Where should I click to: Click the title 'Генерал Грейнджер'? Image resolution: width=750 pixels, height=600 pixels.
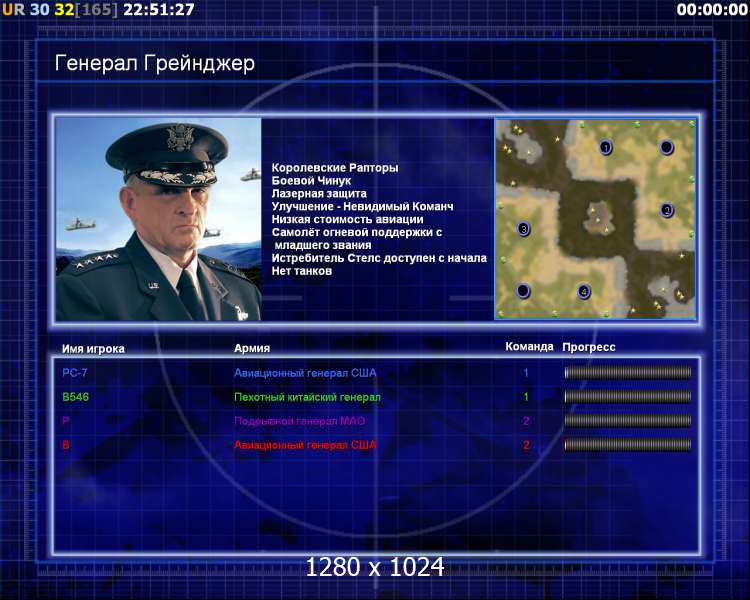click(155, 64)
